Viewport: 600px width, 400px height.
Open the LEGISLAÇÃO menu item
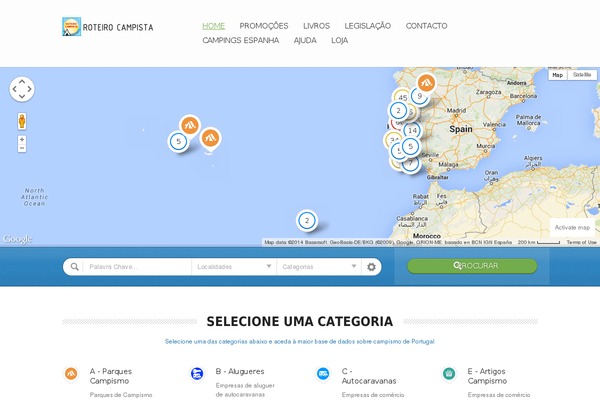pyautogui.click(x=367, y=26)
